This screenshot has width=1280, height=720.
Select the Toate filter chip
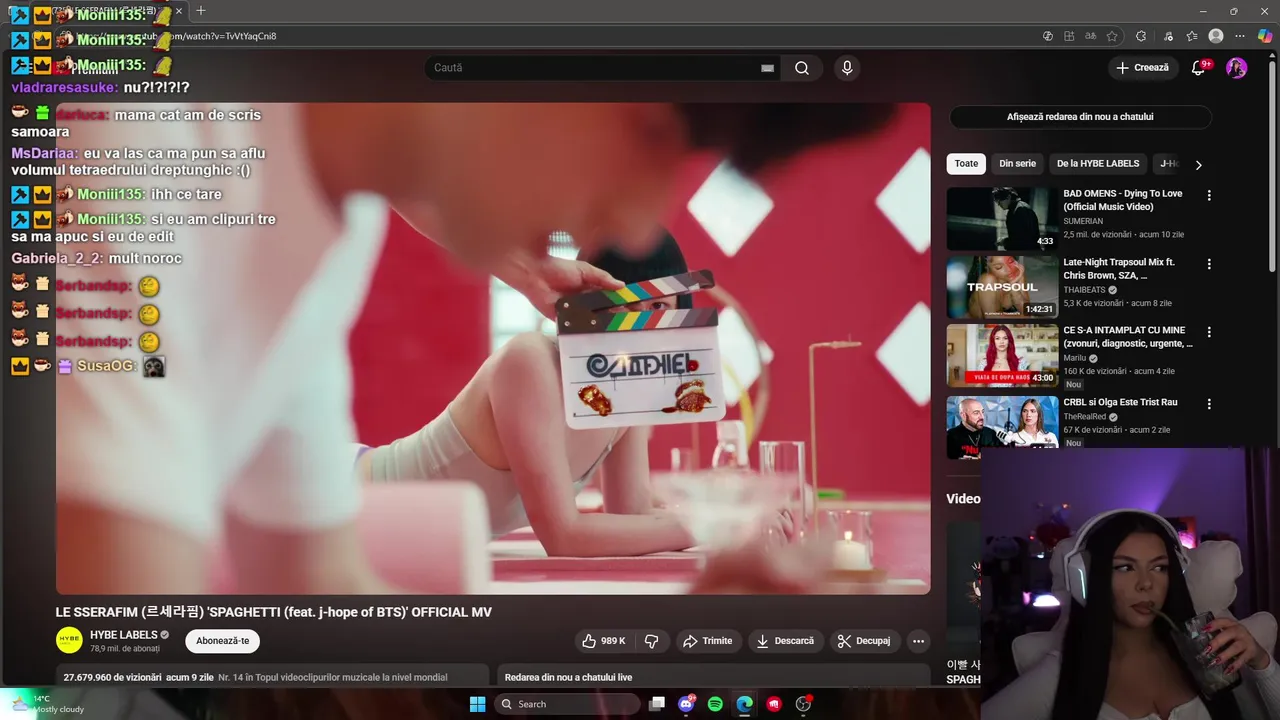966,164
